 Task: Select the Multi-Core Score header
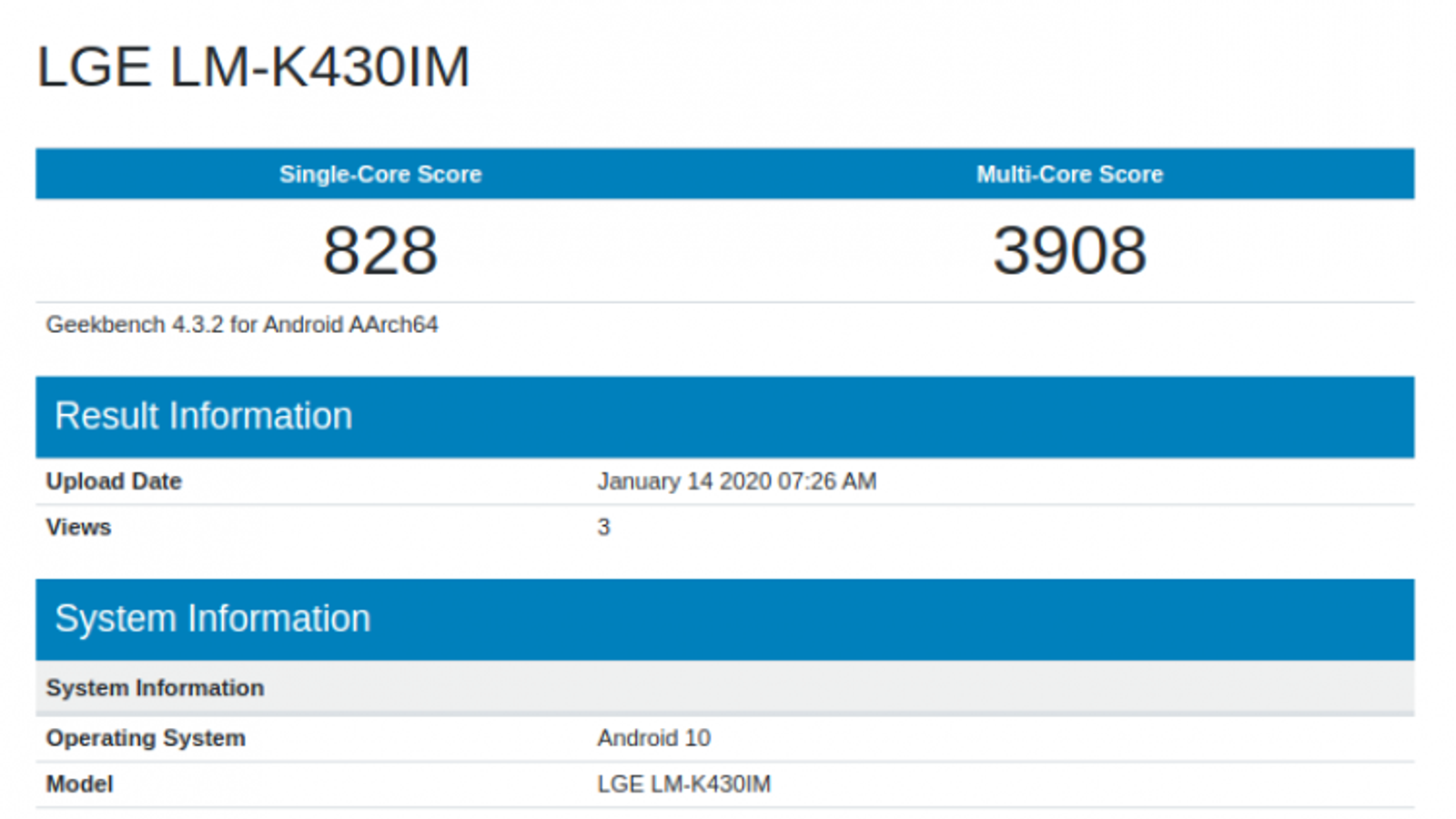tap(1069, 174)
